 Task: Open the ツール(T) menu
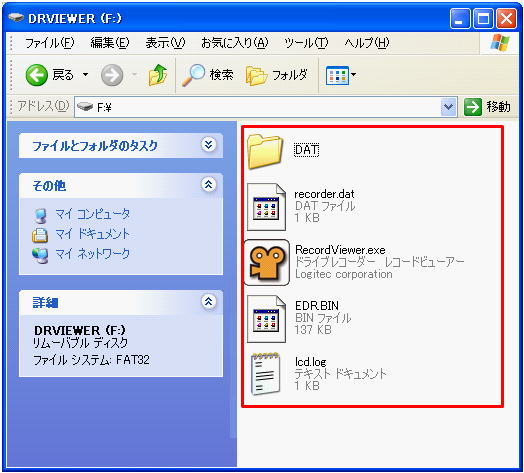(306, 43)
